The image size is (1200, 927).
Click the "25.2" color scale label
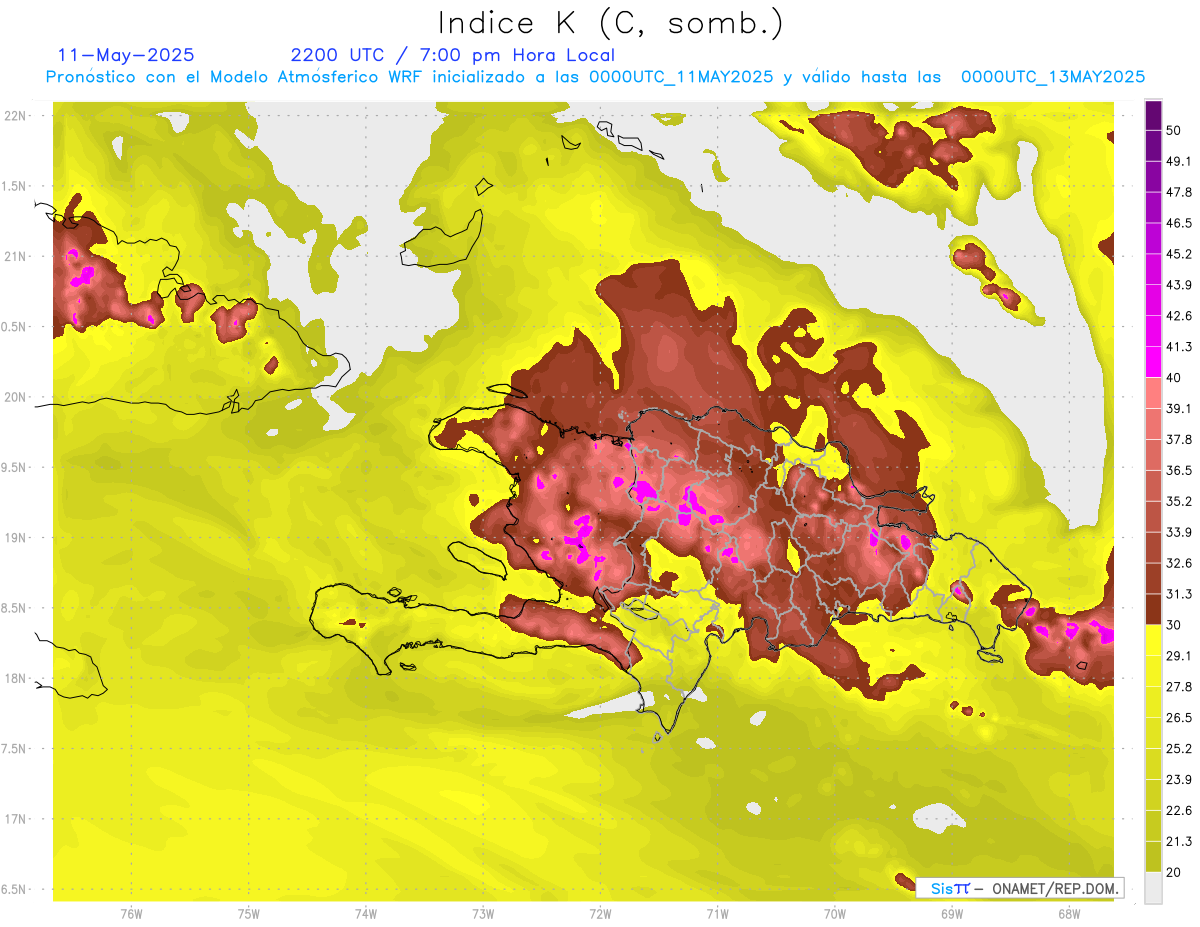(x=1179, y=749)
